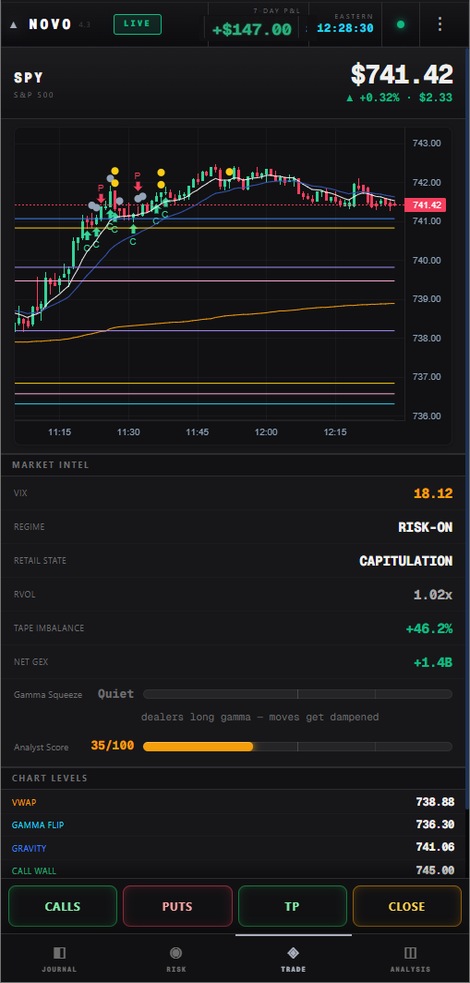Click the Gamma Flip value 736.30
Image resolution: width=470 pixels, height=983 pixels.
pyautogui.click(x=435, y=825)
